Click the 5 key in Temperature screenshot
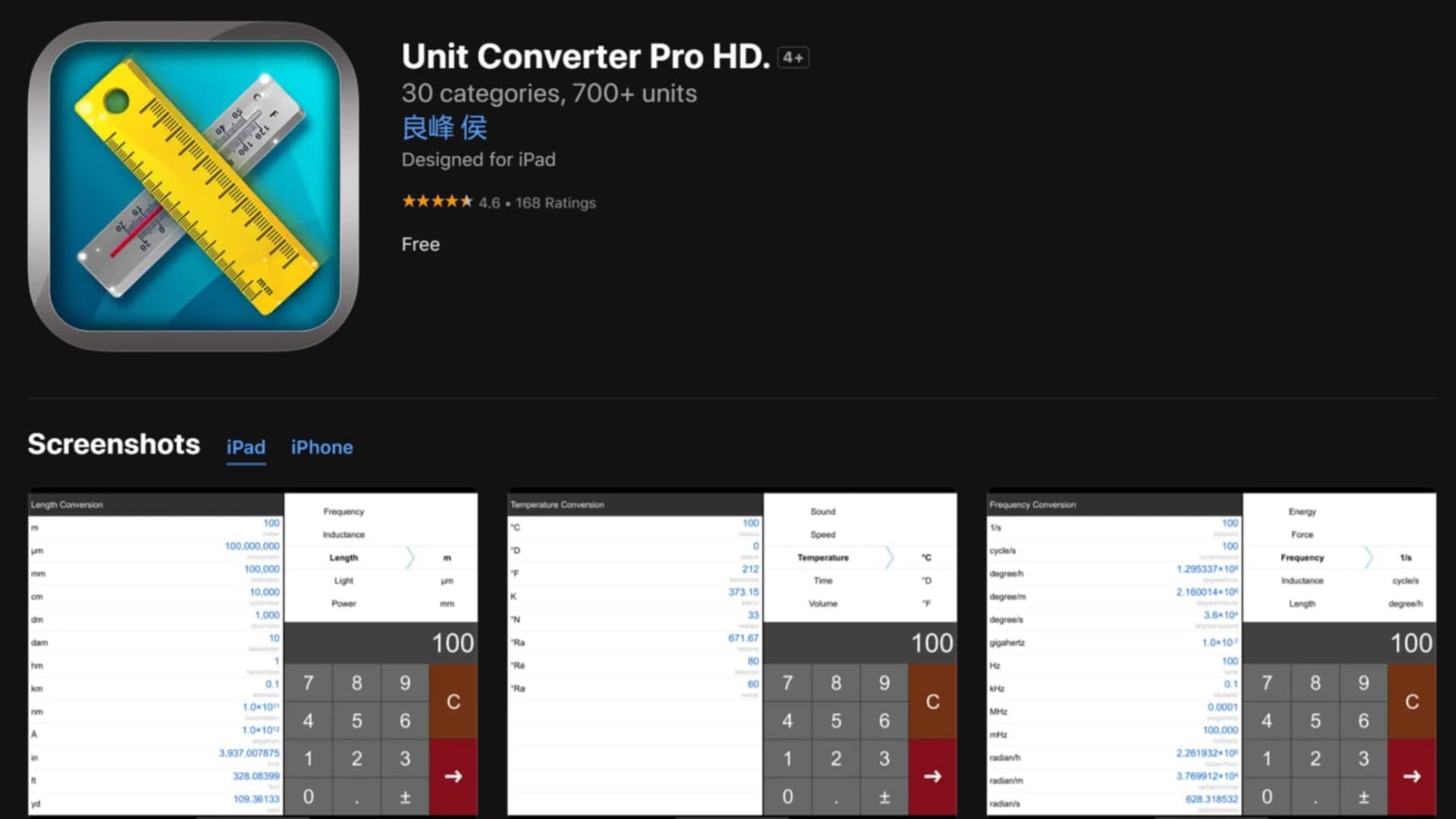This screenshot has width=1456, height=819. [x=836, y=721]
